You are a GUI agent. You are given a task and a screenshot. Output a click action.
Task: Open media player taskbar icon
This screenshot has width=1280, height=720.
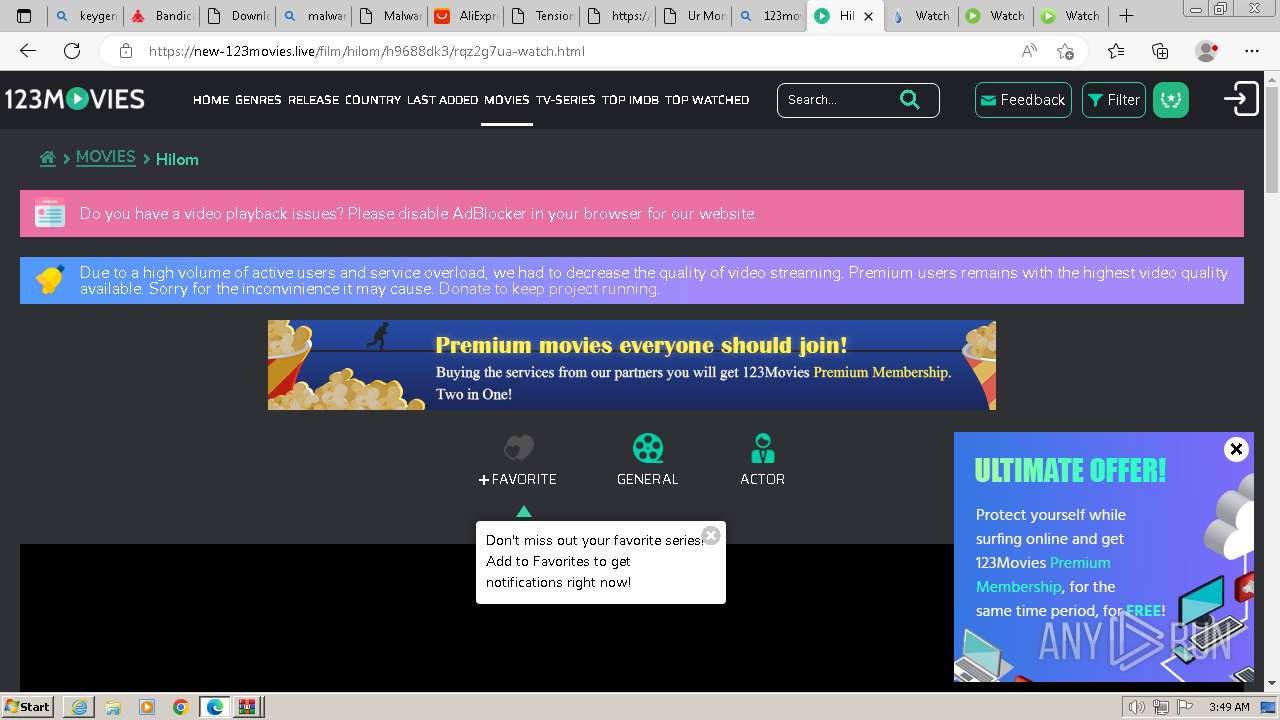147,707
